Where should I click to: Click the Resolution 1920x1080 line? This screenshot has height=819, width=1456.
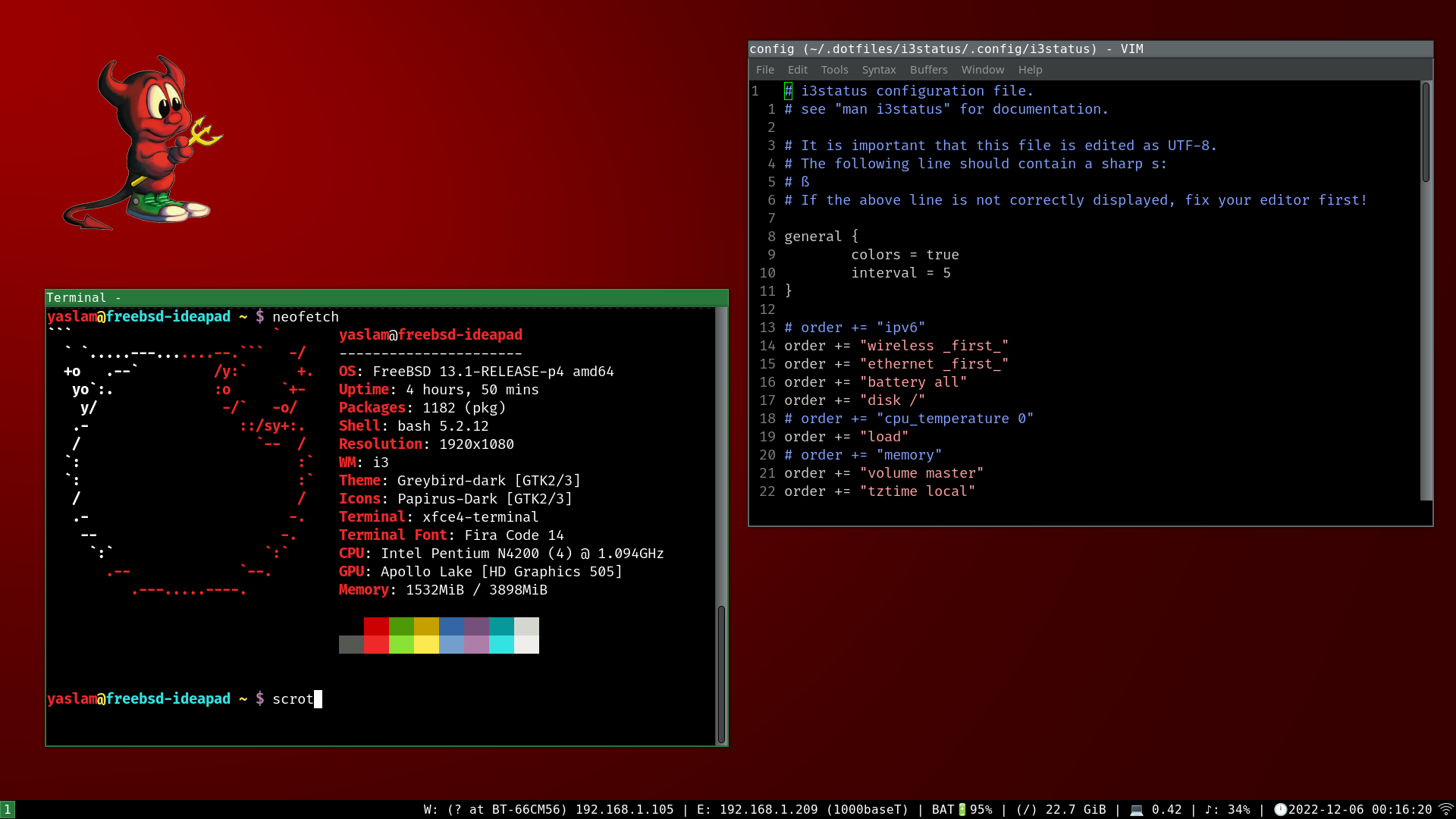(x=426, y=444)
